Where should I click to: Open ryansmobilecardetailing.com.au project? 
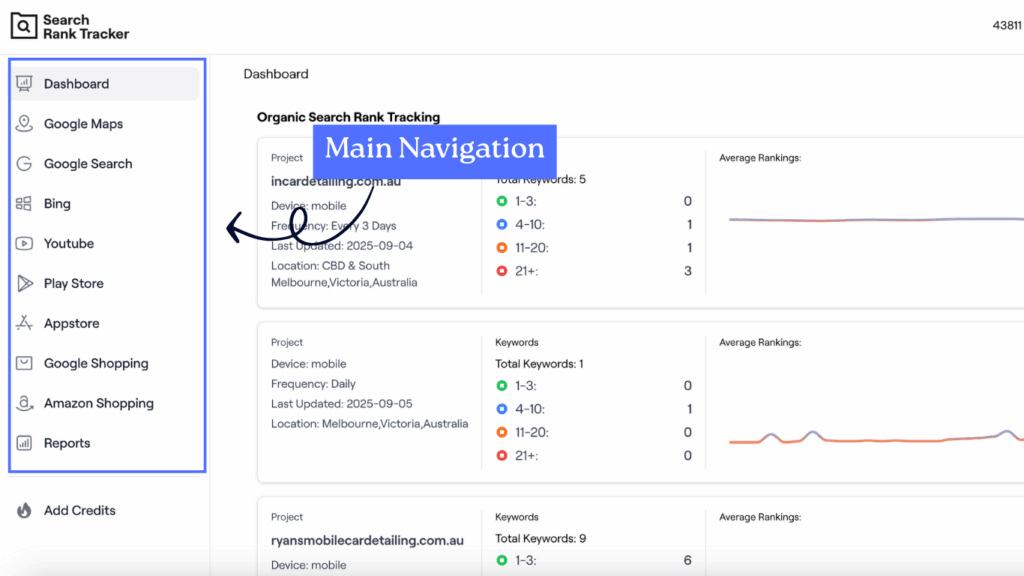[x=367, y=541]
